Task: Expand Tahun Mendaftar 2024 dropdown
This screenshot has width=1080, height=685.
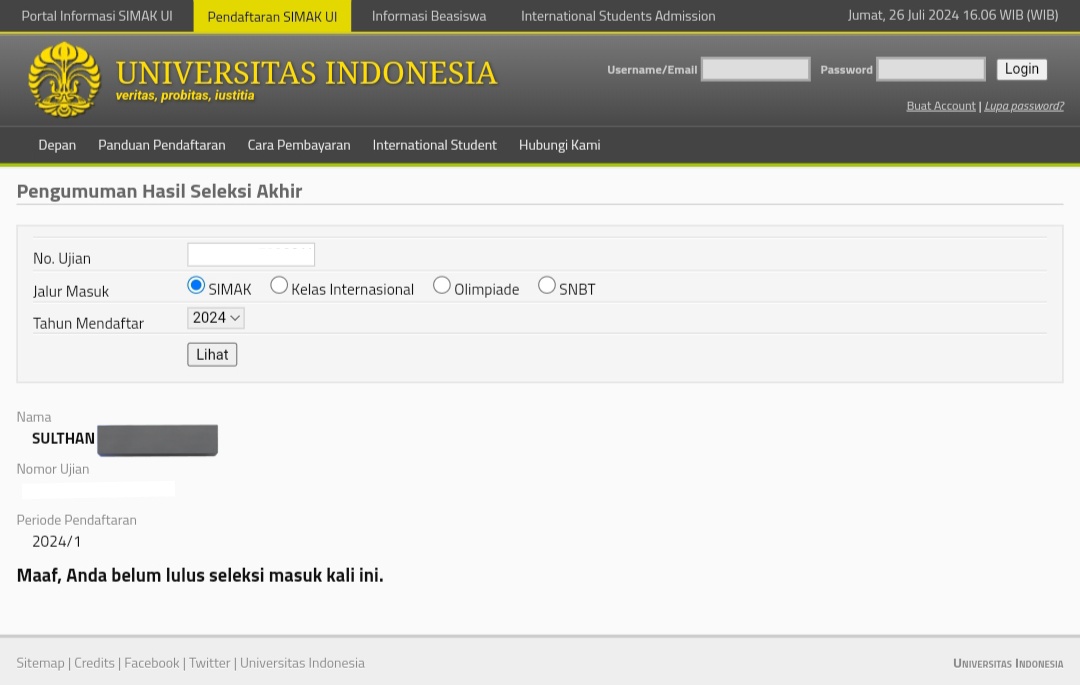Action: (216, 317)
